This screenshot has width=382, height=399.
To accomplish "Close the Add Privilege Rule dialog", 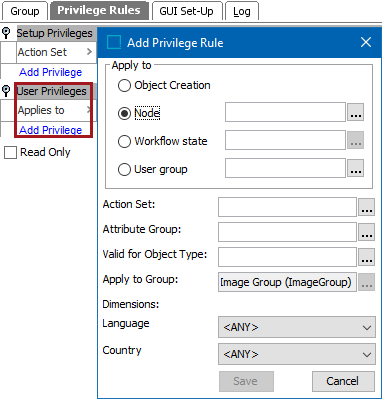I will point(366,42).
